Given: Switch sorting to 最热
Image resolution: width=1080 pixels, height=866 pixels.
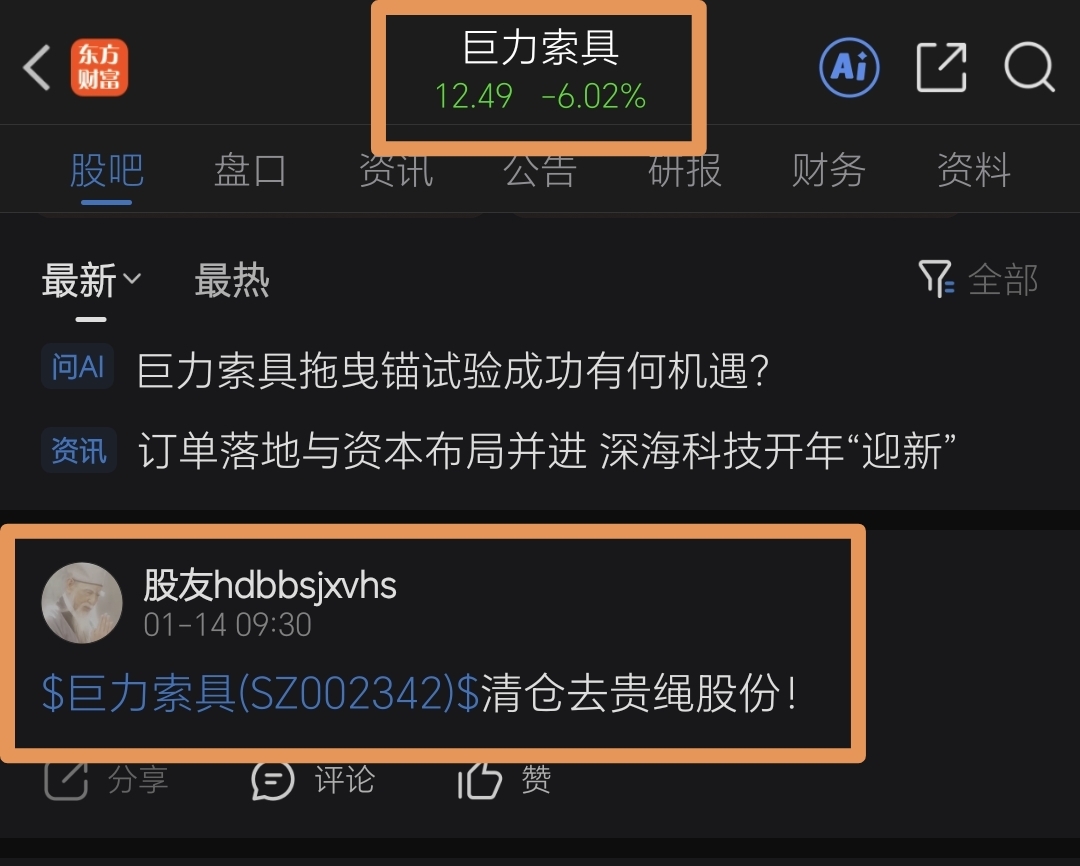Looking at the screenshot, I should (232, 280).
